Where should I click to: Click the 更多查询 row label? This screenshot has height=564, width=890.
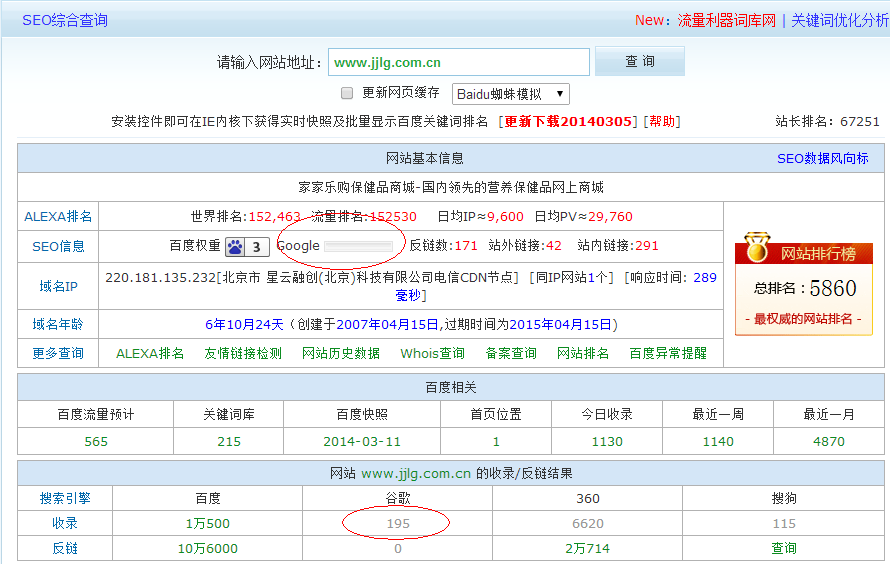[58, 353]
